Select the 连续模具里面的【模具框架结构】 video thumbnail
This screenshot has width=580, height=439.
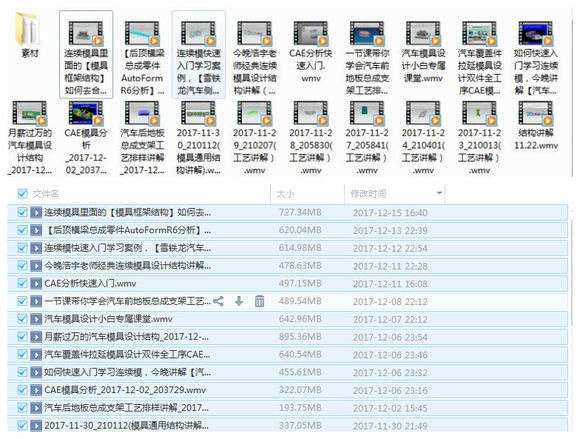click(85, 33)
